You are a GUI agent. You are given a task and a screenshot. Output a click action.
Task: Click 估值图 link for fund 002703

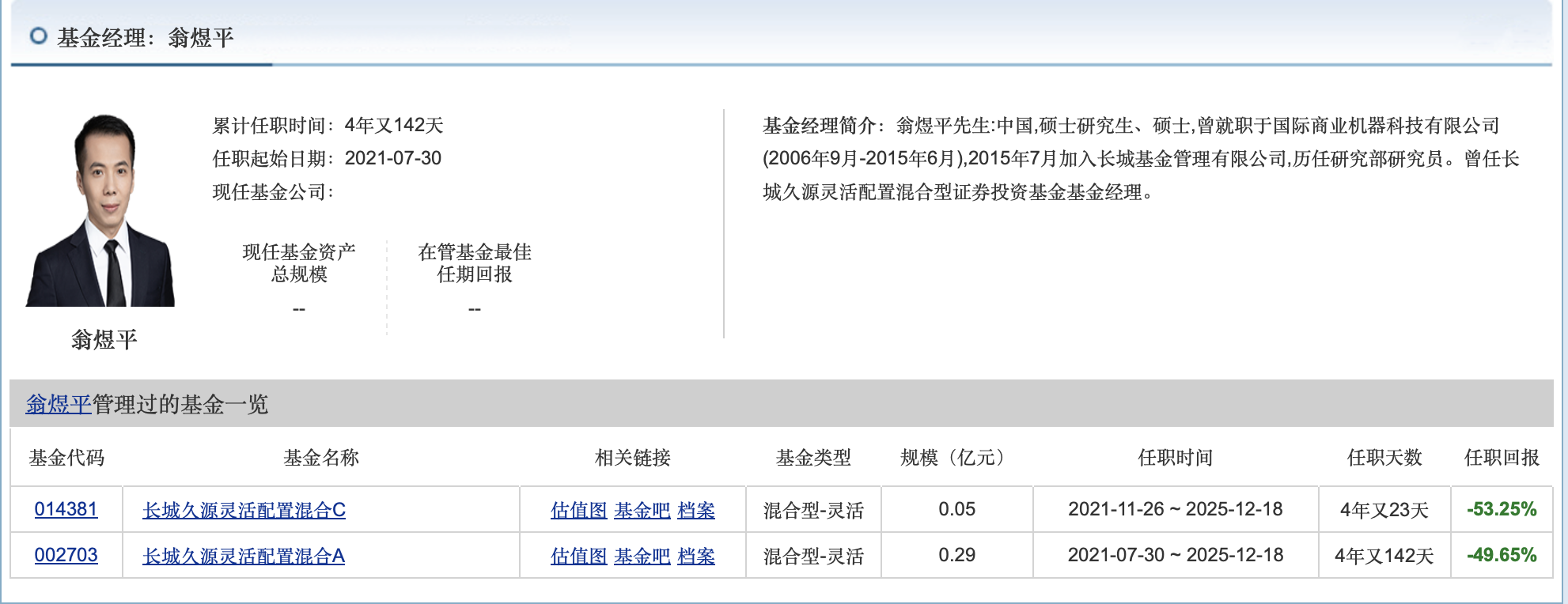coord(578,557)
